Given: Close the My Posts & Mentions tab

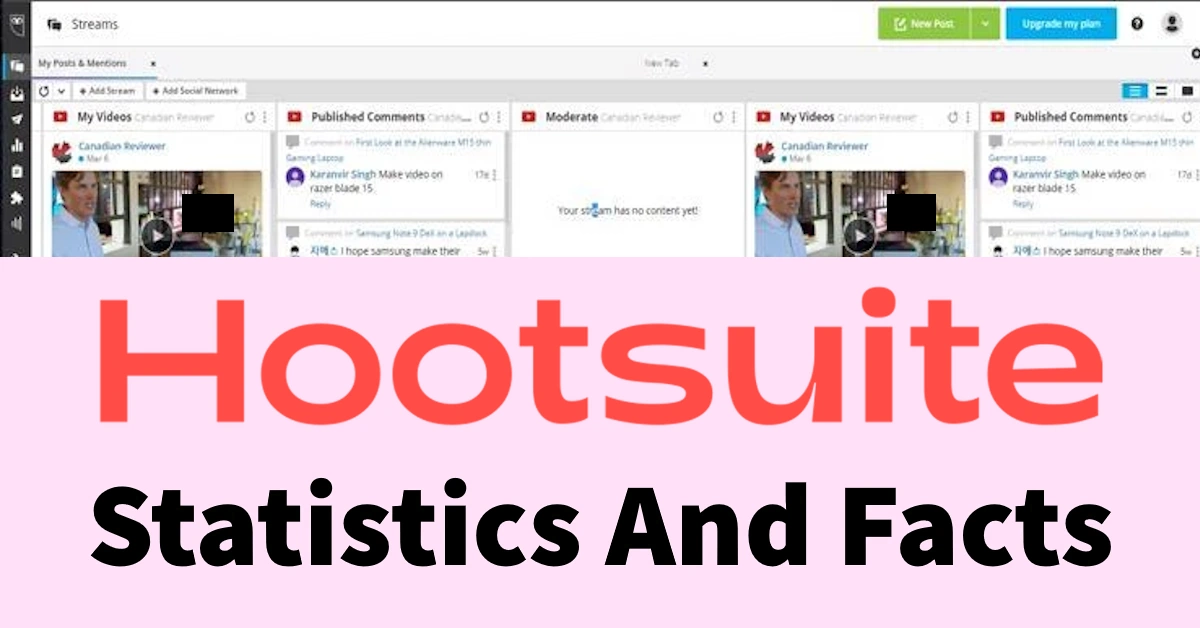Looking at the screenshot, I should pos(153,63).
